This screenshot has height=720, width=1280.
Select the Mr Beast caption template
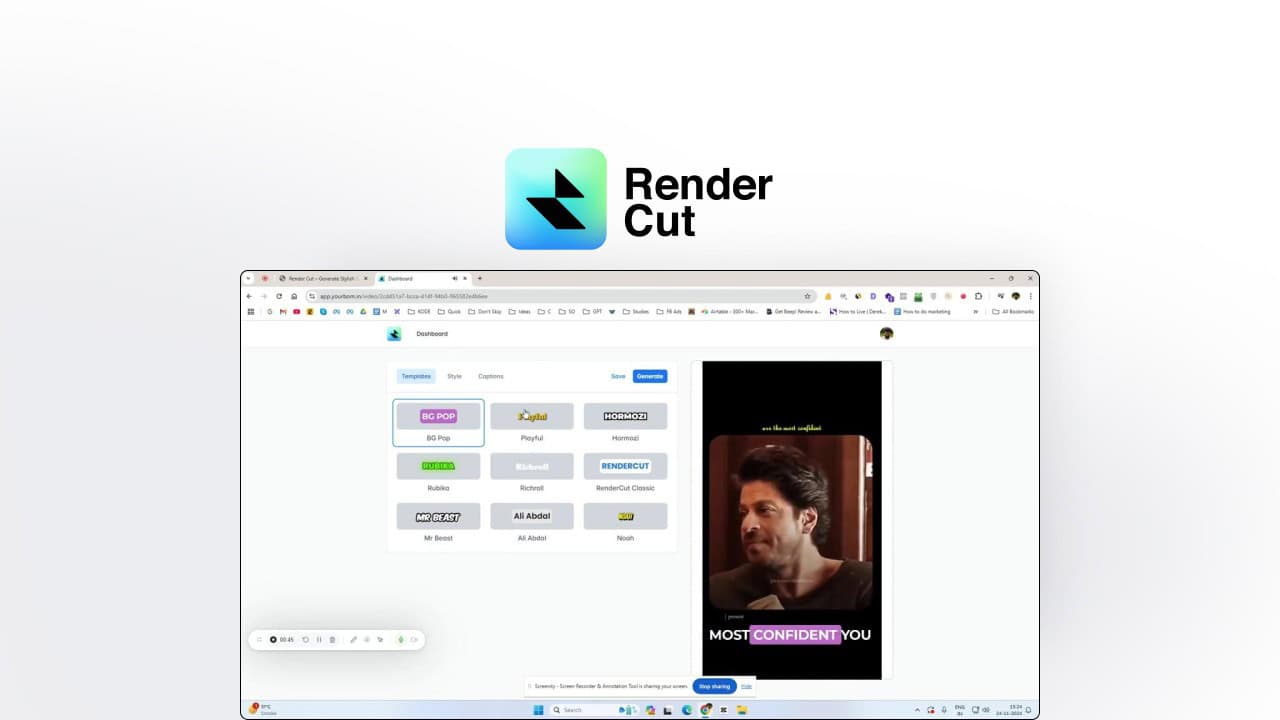pyautogui.click(x=438, y=516)
